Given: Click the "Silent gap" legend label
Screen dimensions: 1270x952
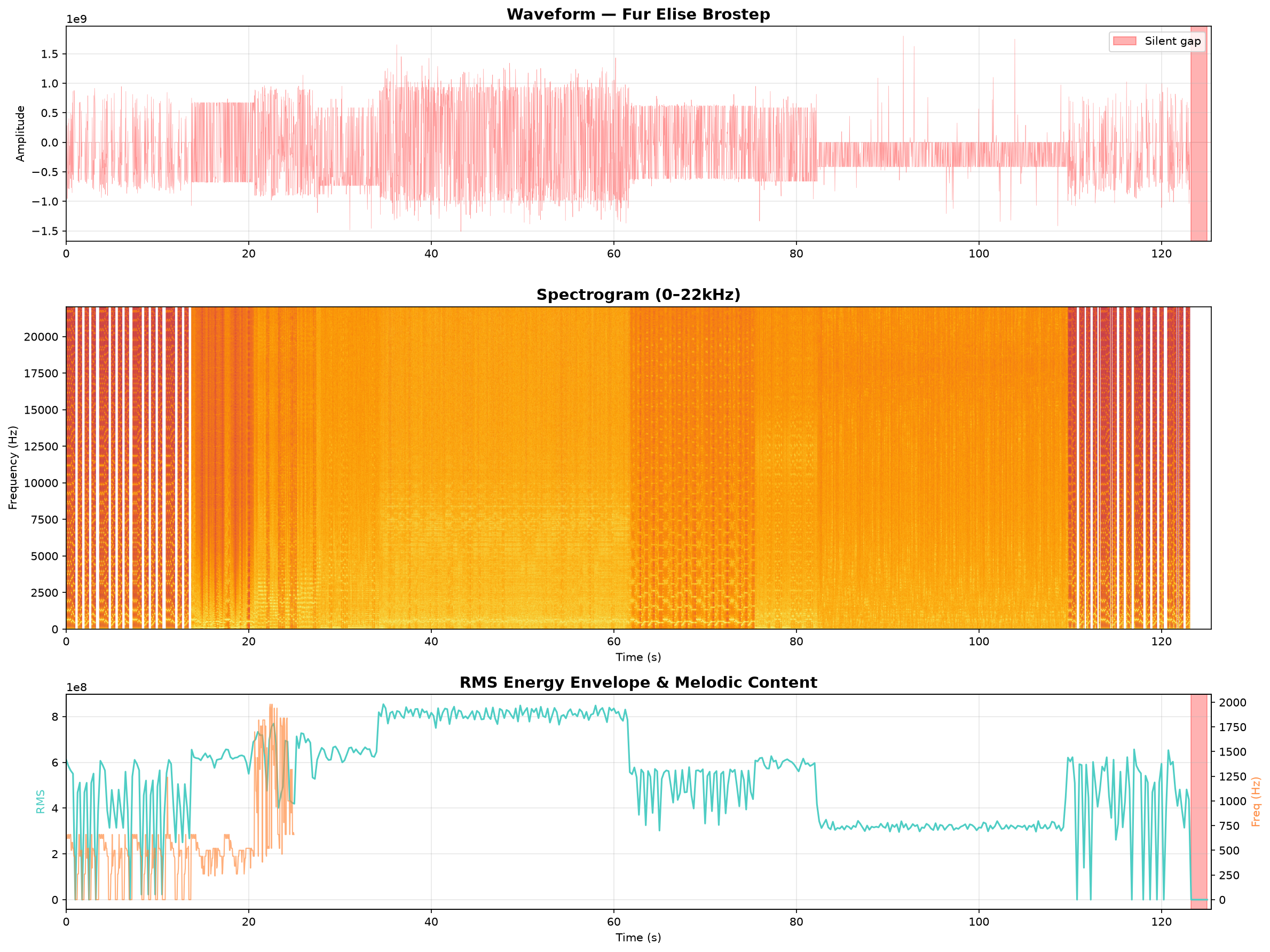Looking at the screenshot, I should coord(1172,41).
